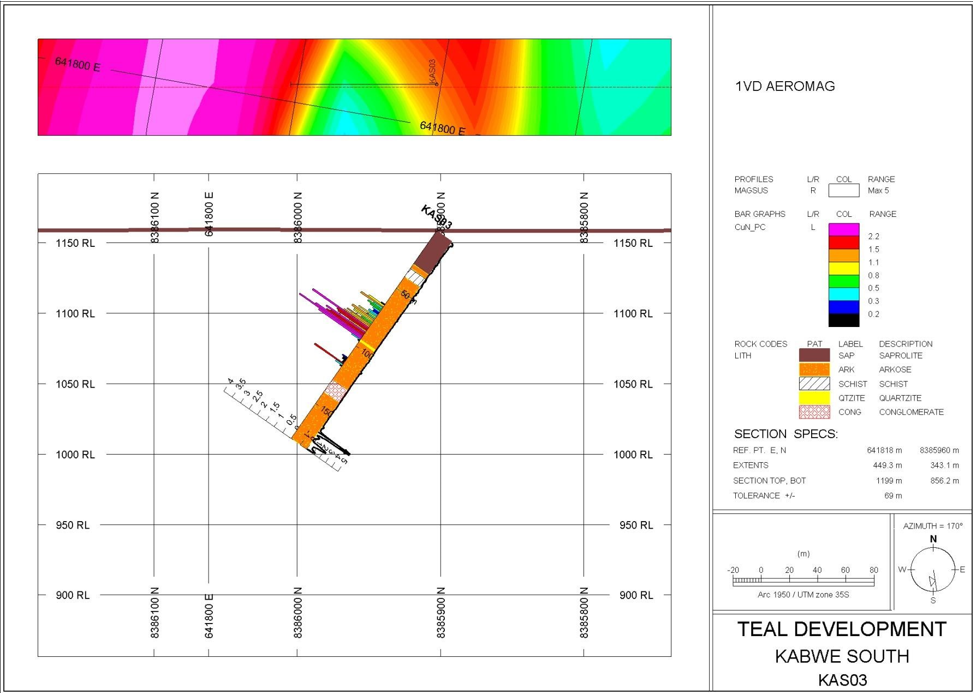Click the 'SAPROLITE' description label
This screenshot has width=973, height=693.
(x=900, y=355)
